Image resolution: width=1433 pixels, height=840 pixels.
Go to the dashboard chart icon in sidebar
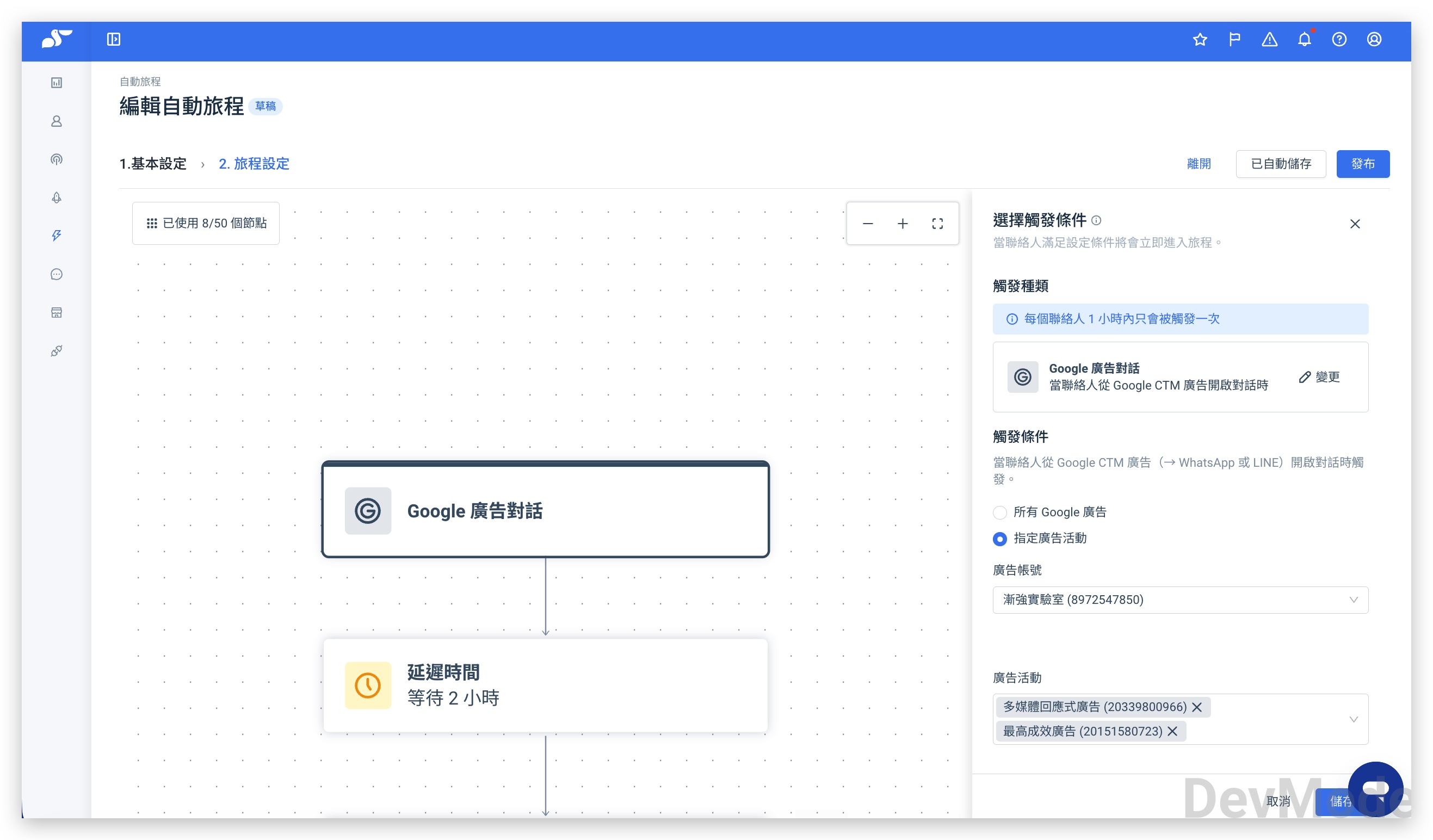[x=56, y=83]
